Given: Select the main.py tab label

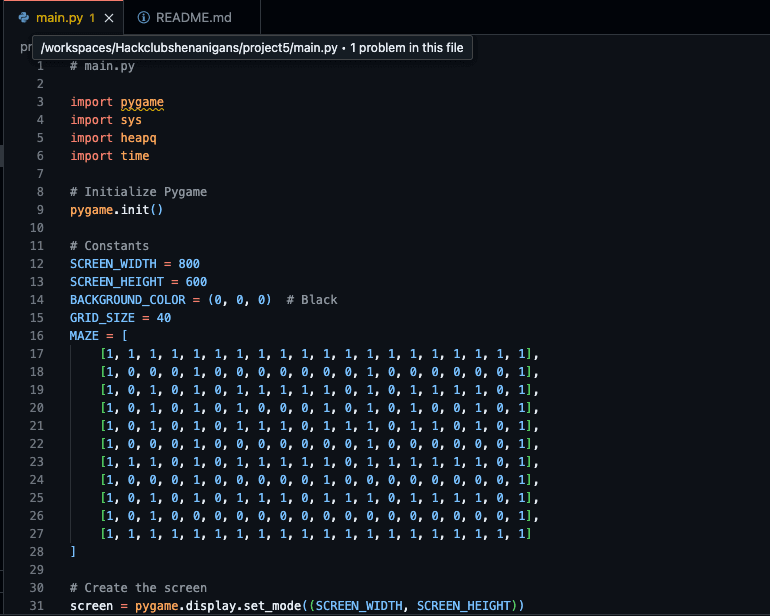Looking at the screenshot, I should tap(58, 18).
